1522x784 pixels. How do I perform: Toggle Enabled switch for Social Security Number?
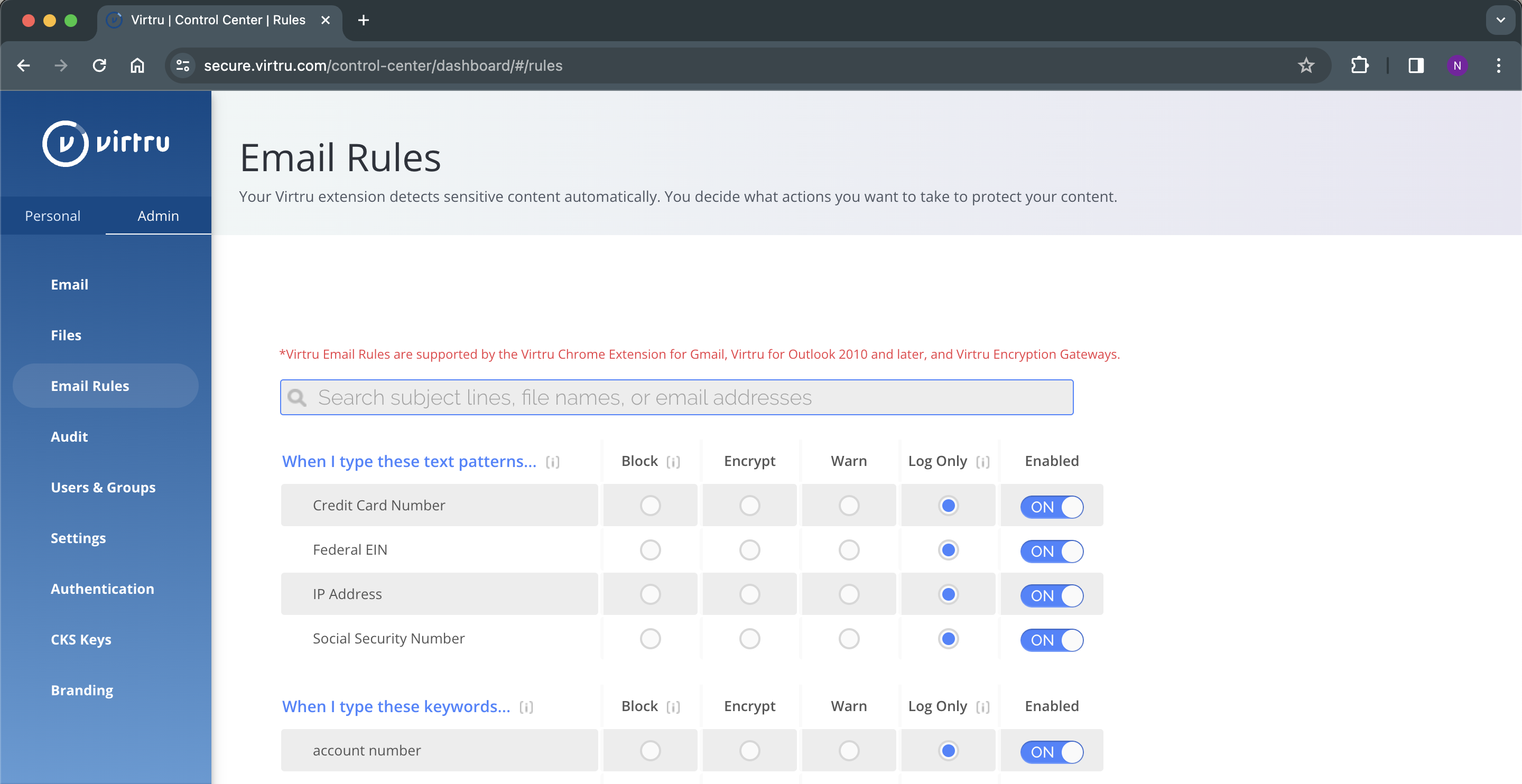(1052, 640)
